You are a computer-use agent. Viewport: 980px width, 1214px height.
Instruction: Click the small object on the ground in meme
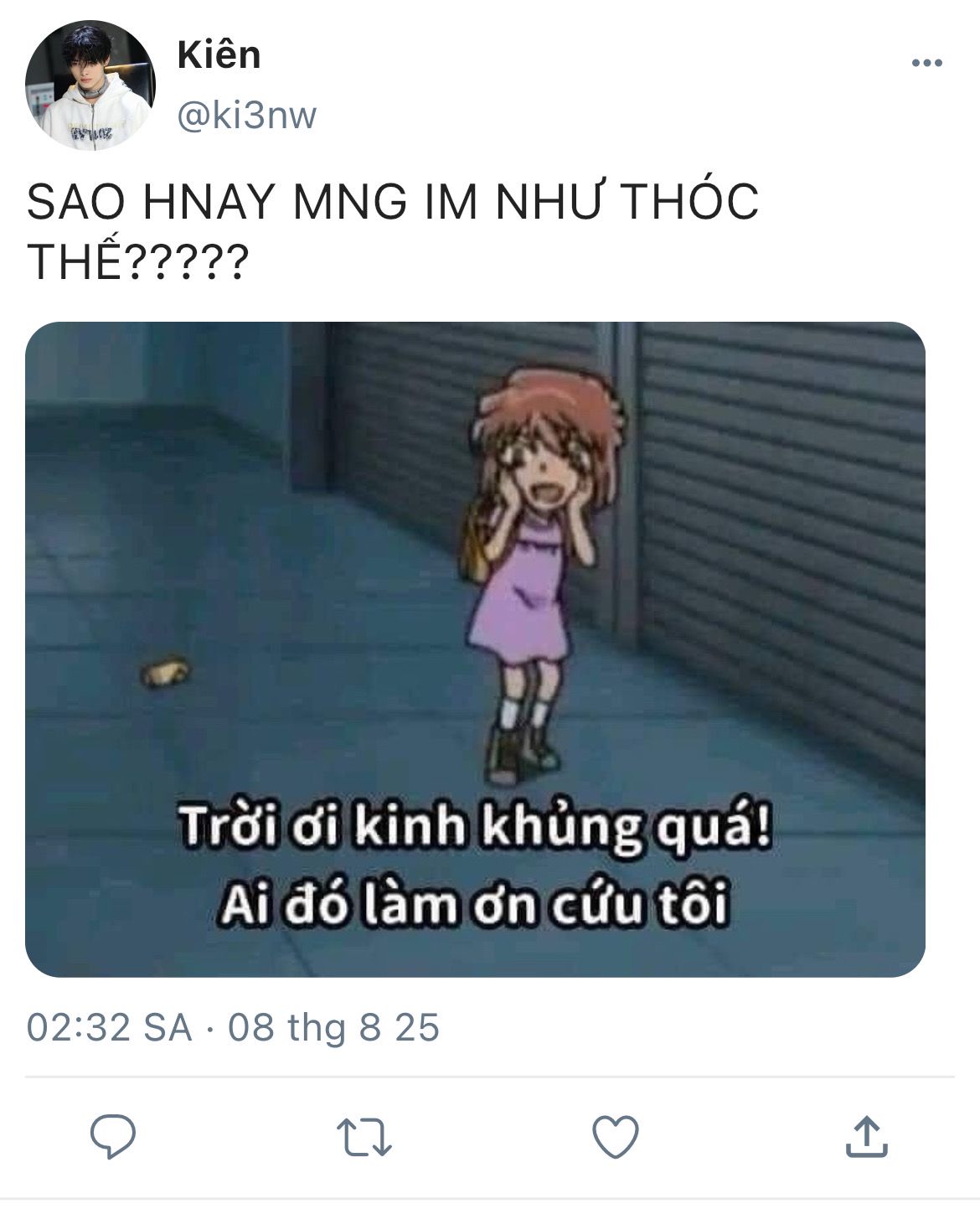tap(166, 672)
